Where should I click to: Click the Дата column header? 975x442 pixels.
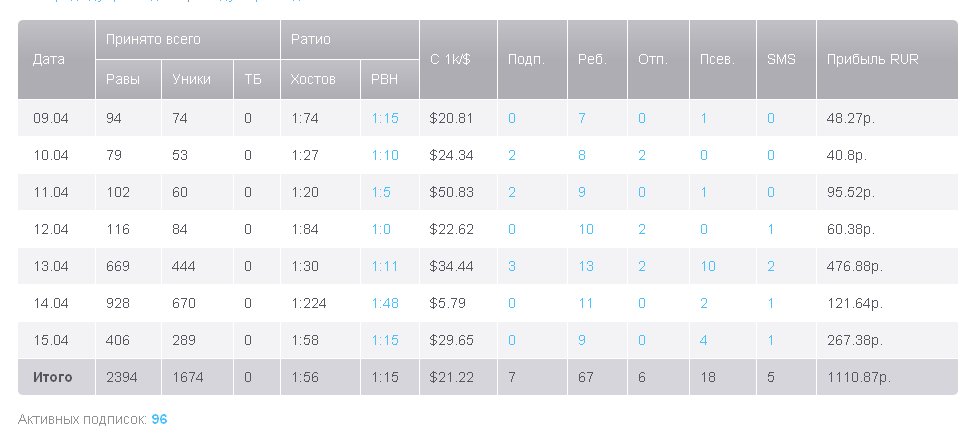[x=49, y=59]
